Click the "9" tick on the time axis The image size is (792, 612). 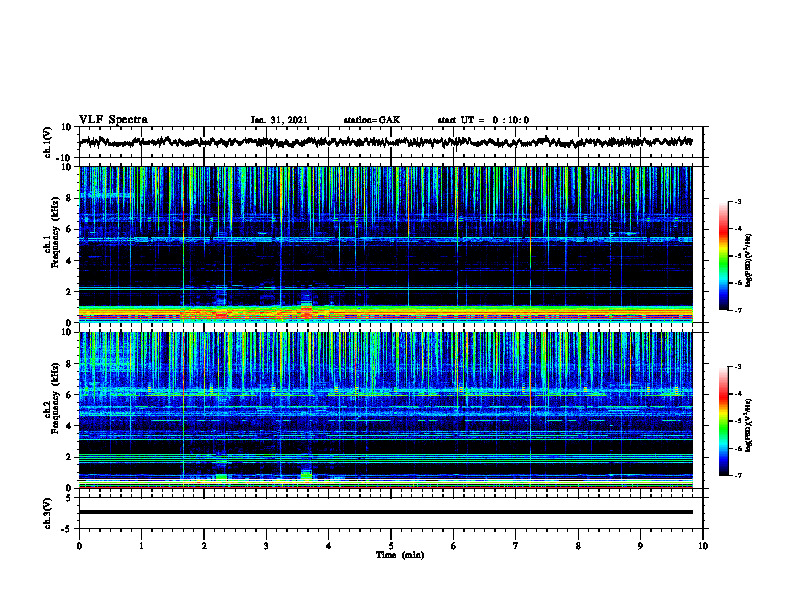[640, 546]
